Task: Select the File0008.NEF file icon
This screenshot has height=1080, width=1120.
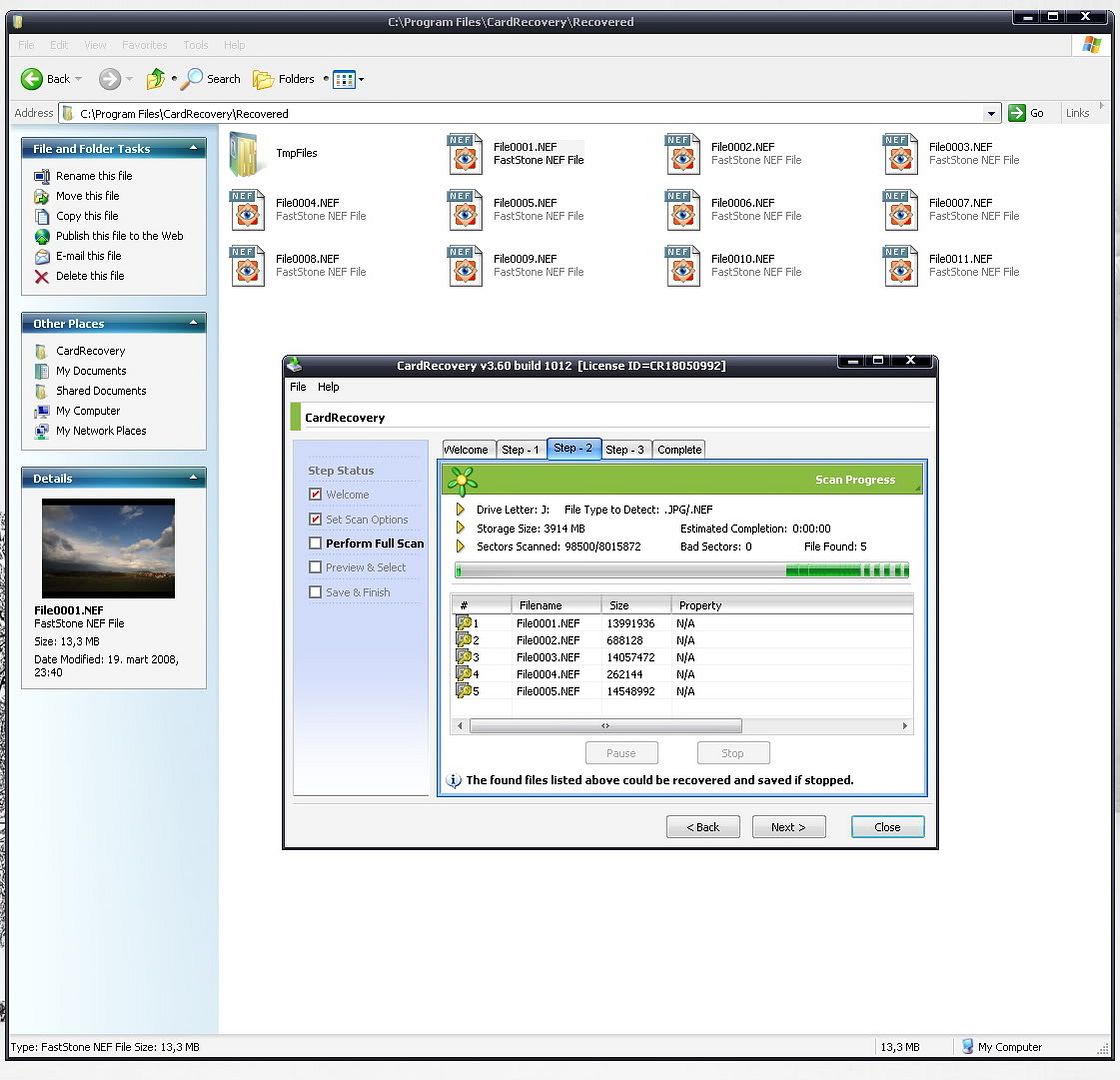Action: point(247,266)
